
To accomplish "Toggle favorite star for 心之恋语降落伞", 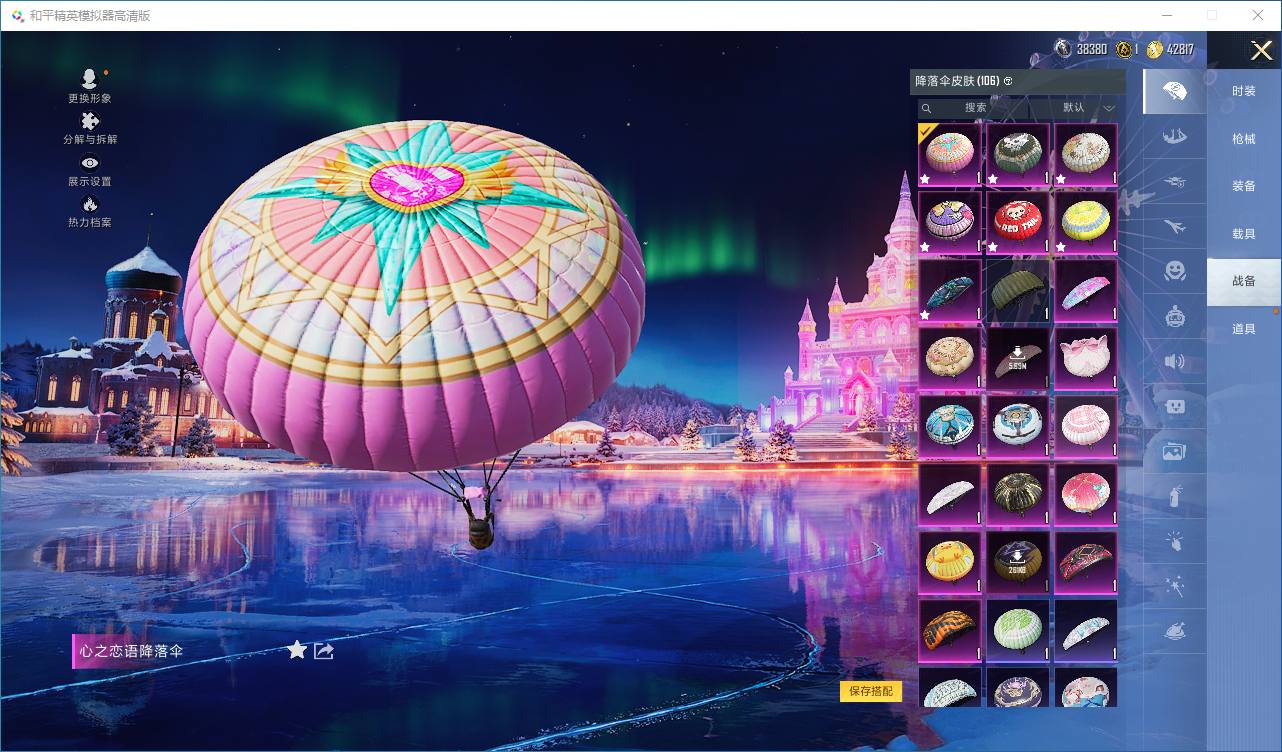I will point(297,651).
